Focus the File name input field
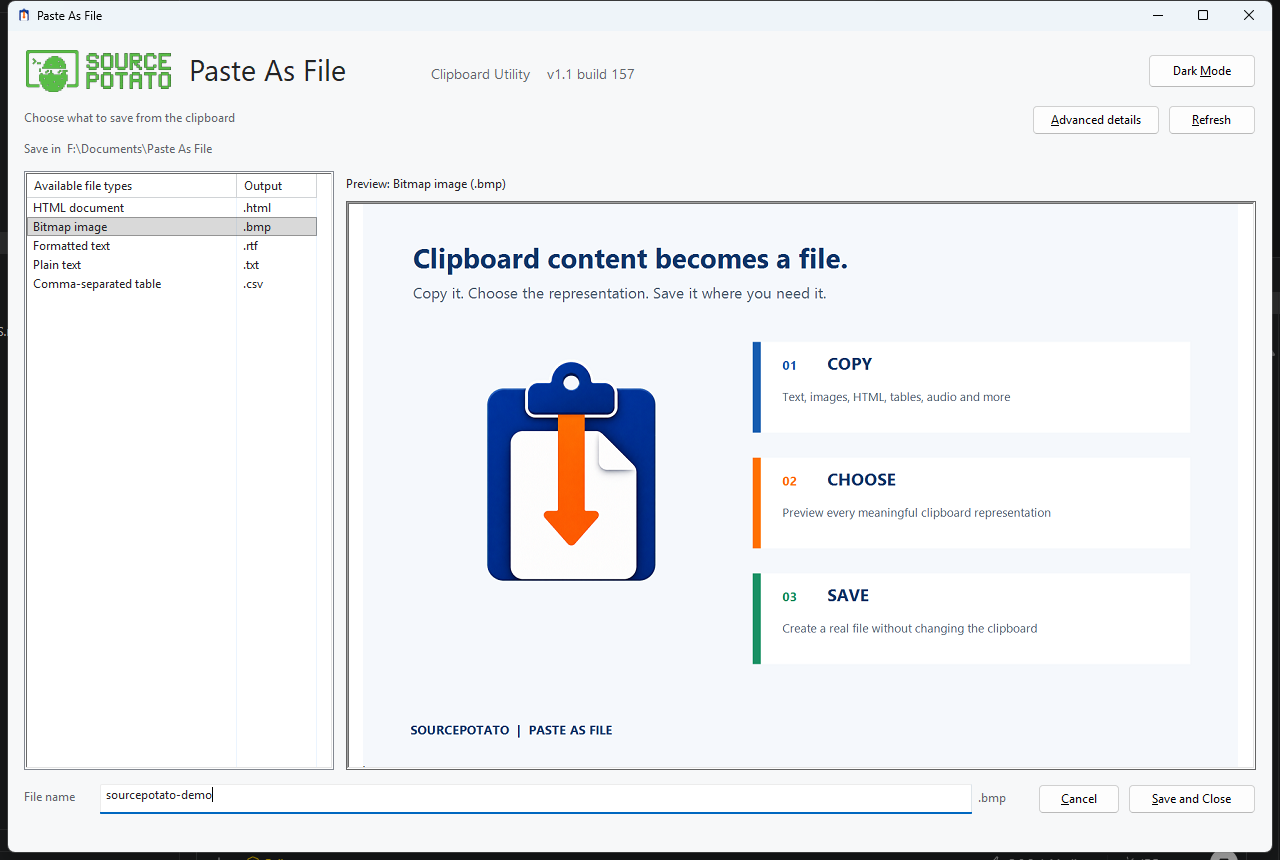The height and width of the screenshot is (860, 1280). coord(535,797)
